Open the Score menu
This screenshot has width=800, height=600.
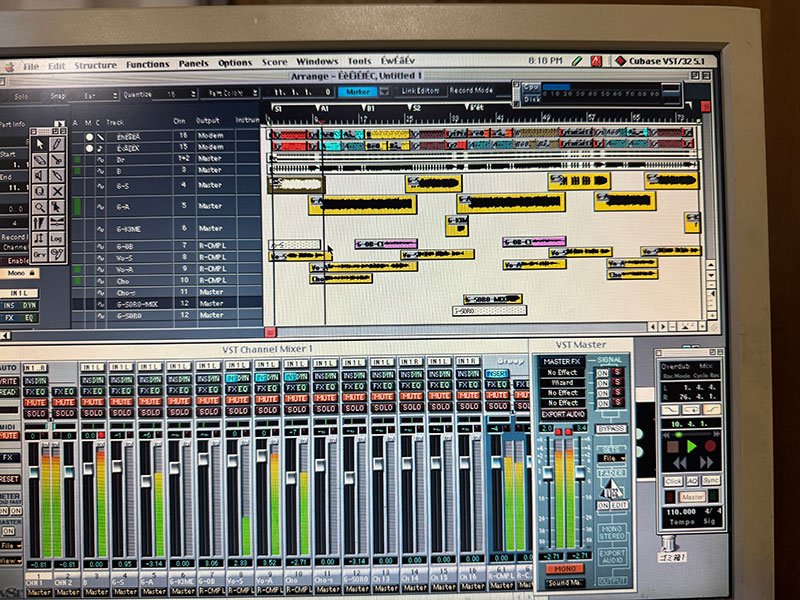[274, 62]
